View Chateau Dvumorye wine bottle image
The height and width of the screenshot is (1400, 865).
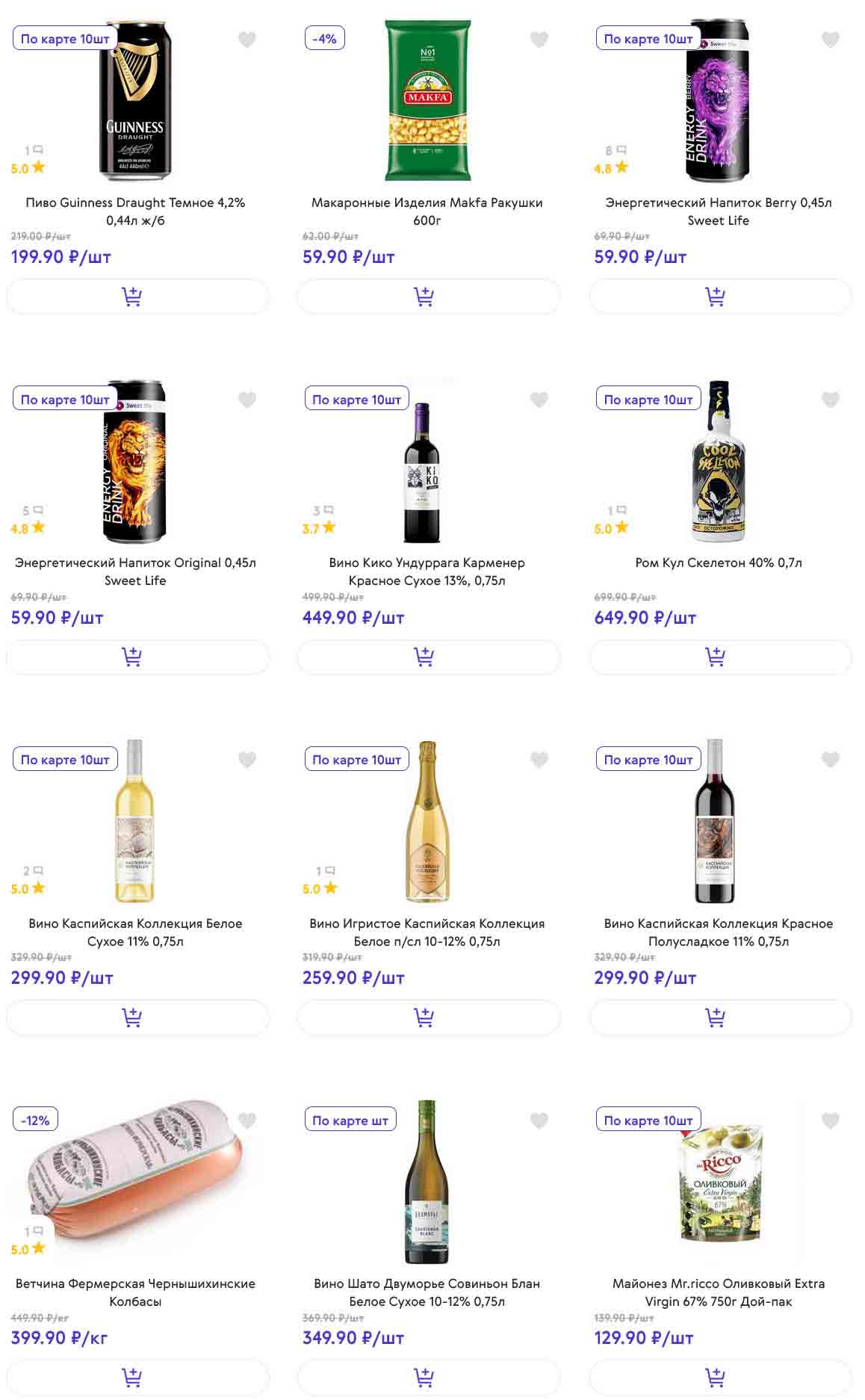point(427,1182)
